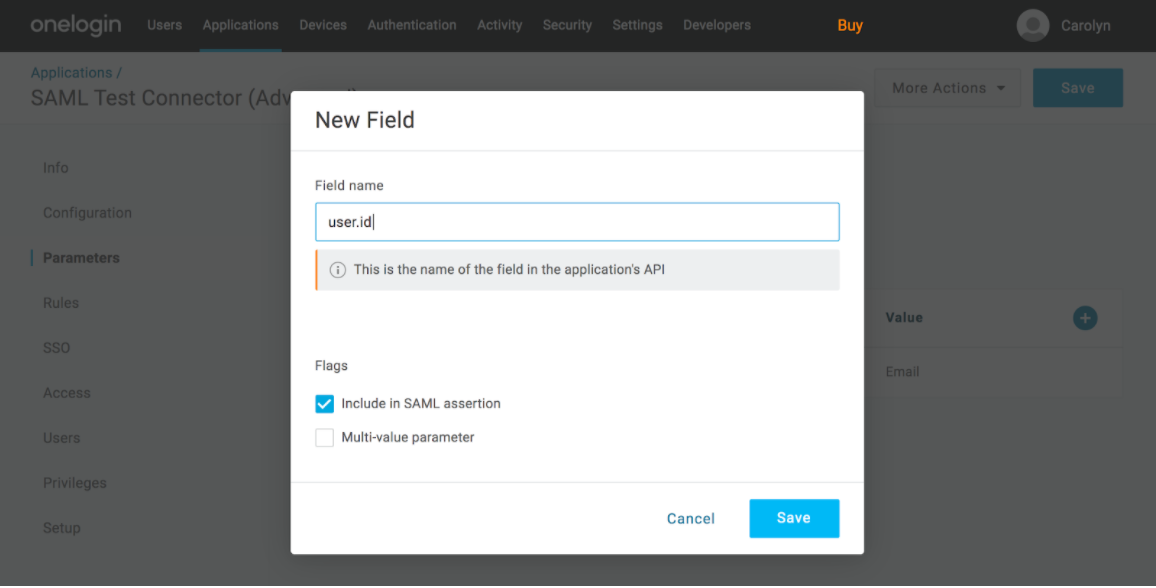Click the onelogin logo
This screenshot has height=588, width=1156.
(76, 25)
